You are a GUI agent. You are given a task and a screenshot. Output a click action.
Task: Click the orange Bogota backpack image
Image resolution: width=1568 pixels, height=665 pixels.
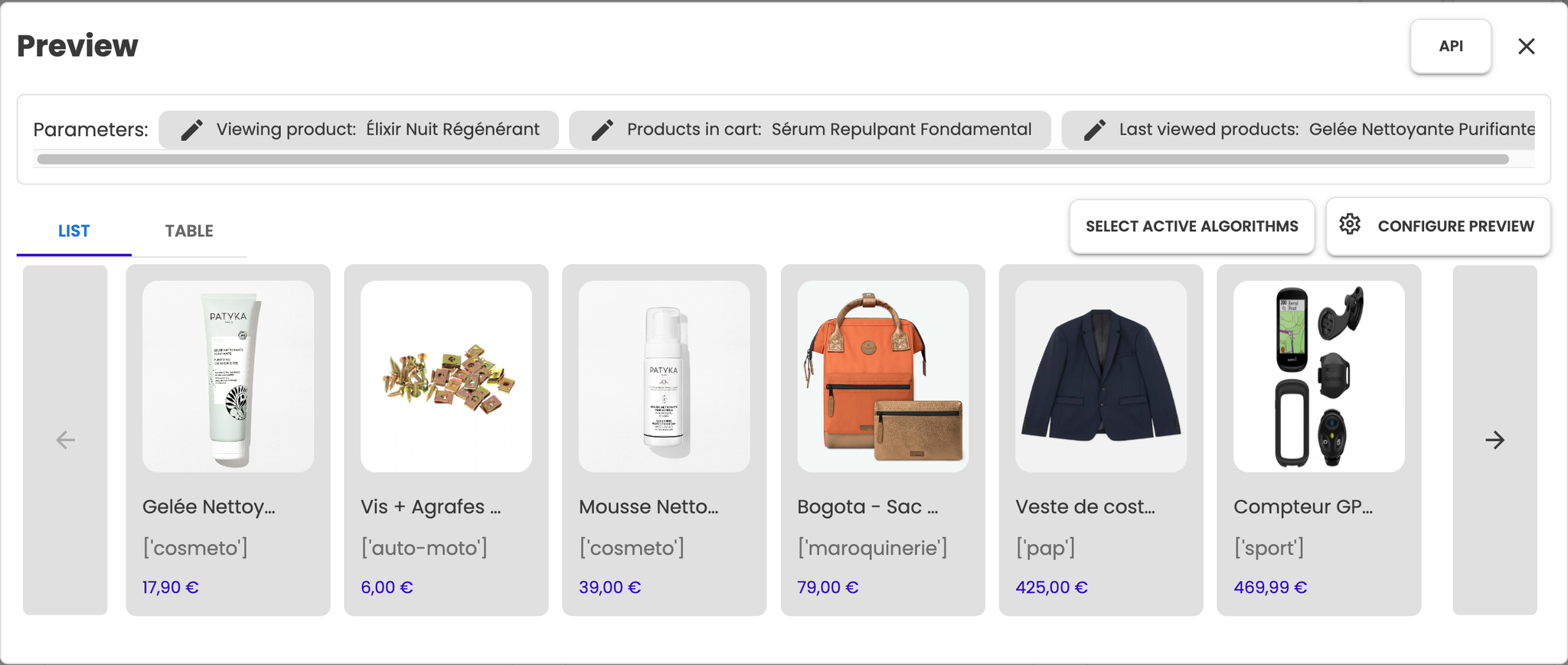pyautogui.click(x=883, y=377)
